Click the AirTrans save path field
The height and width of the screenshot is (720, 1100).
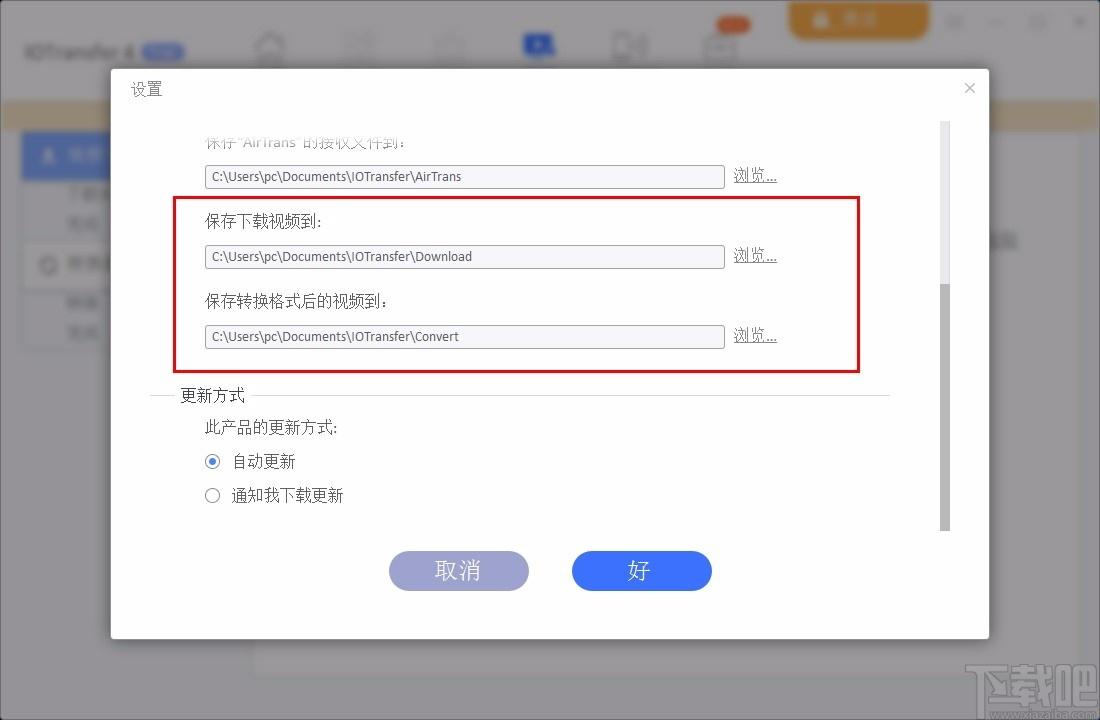464,177
